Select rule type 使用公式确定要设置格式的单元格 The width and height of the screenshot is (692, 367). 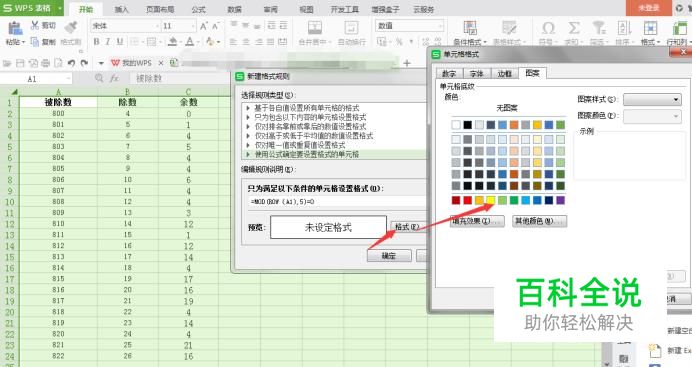(x=335, y=154)
